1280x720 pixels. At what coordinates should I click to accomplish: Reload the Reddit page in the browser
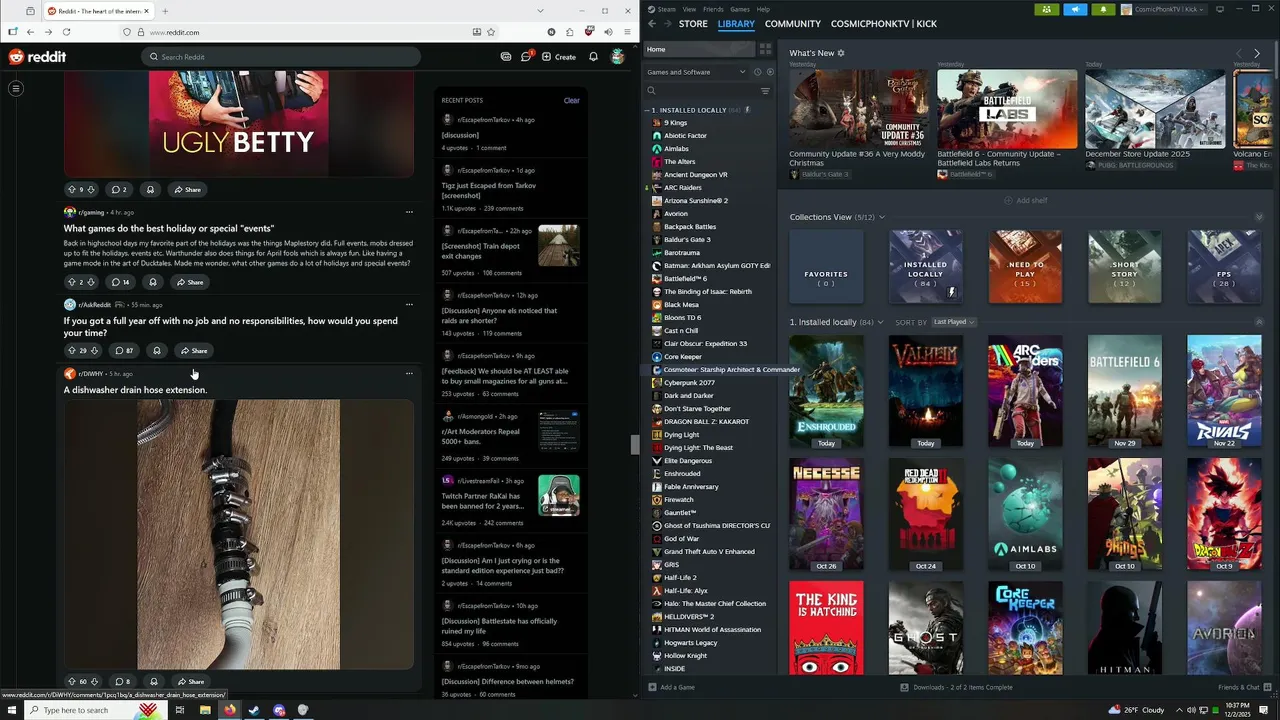tap(65, 32)
